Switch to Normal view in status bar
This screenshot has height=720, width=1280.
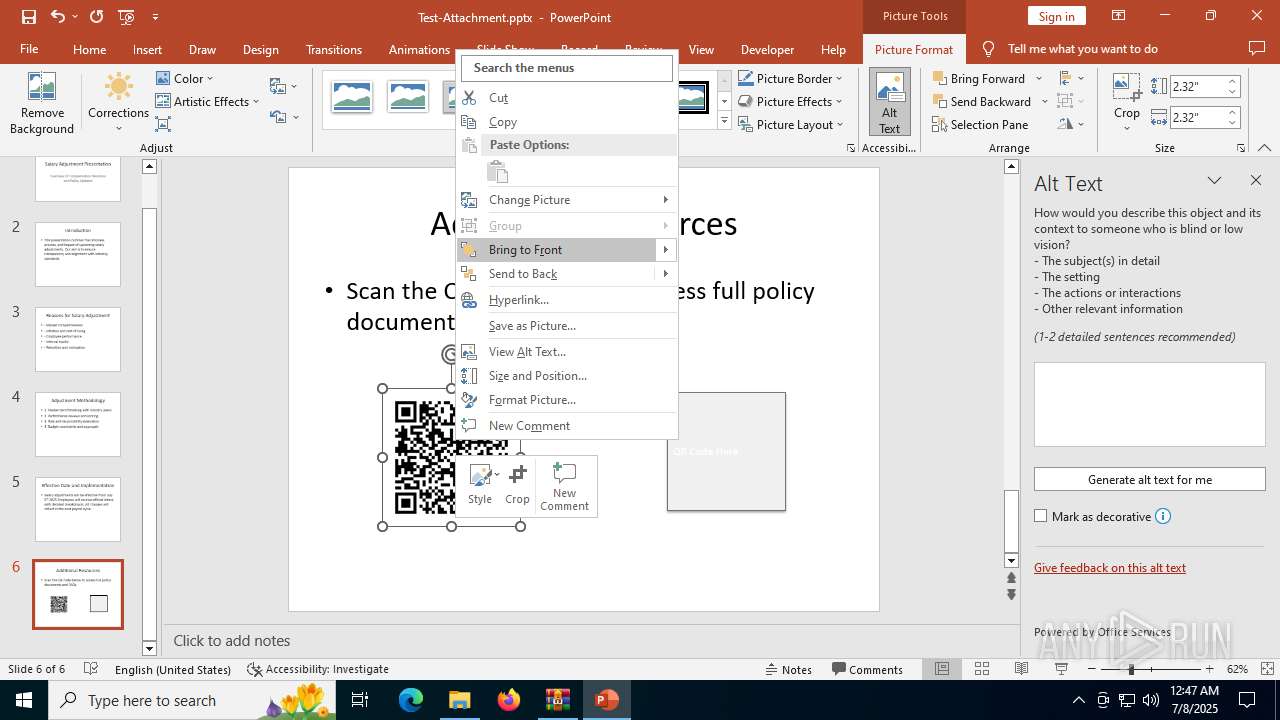point(942,669)
